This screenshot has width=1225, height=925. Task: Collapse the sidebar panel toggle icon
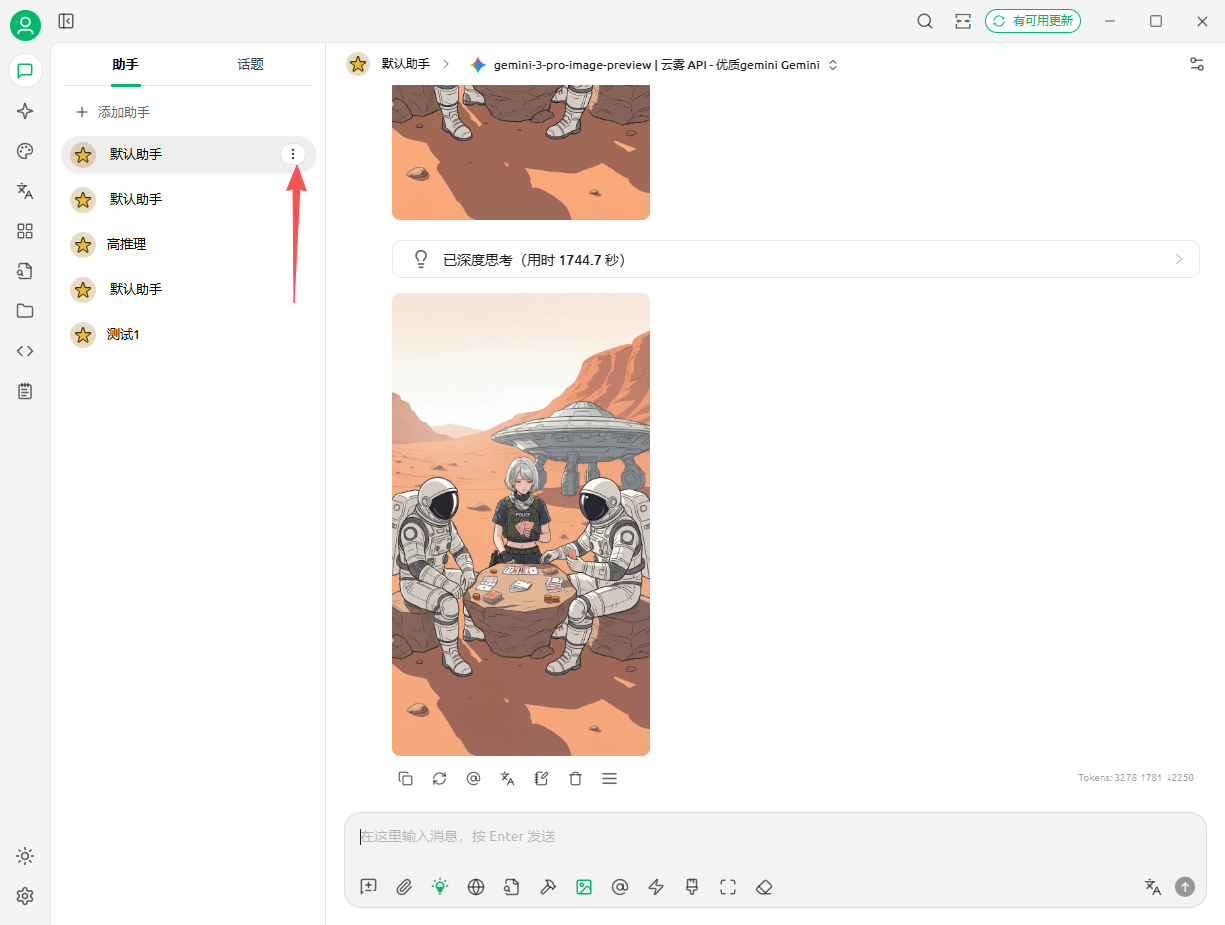(x=66, y=21)
